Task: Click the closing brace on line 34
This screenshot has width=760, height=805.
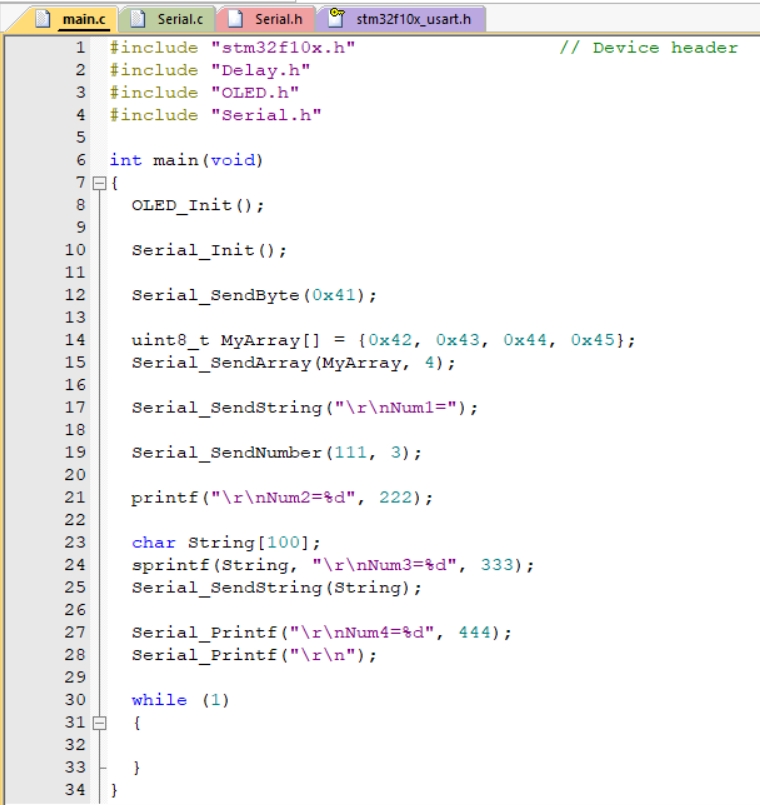Action: 114,790
